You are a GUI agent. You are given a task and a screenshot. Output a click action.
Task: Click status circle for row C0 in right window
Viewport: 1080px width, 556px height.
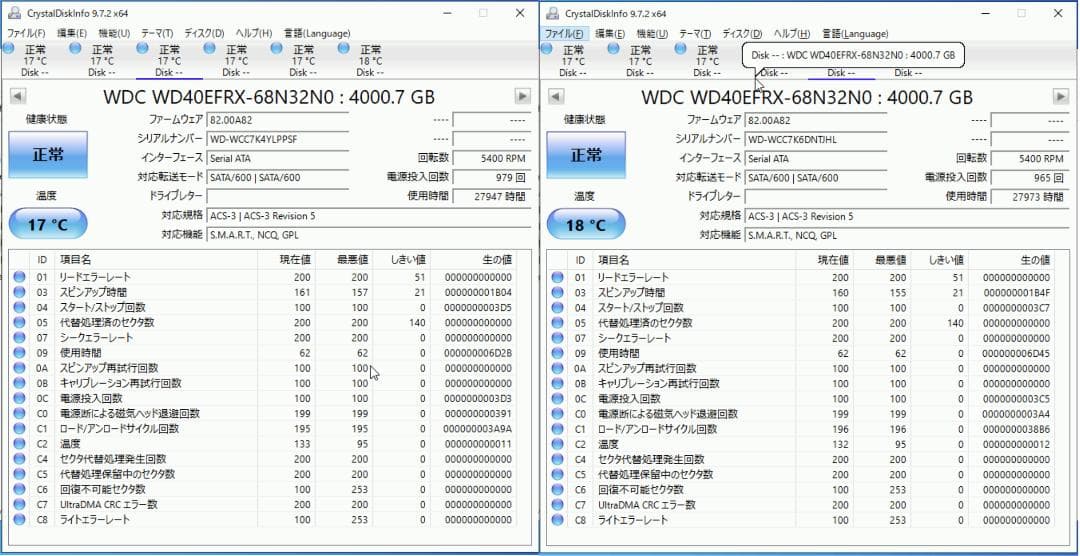point(557,413)
